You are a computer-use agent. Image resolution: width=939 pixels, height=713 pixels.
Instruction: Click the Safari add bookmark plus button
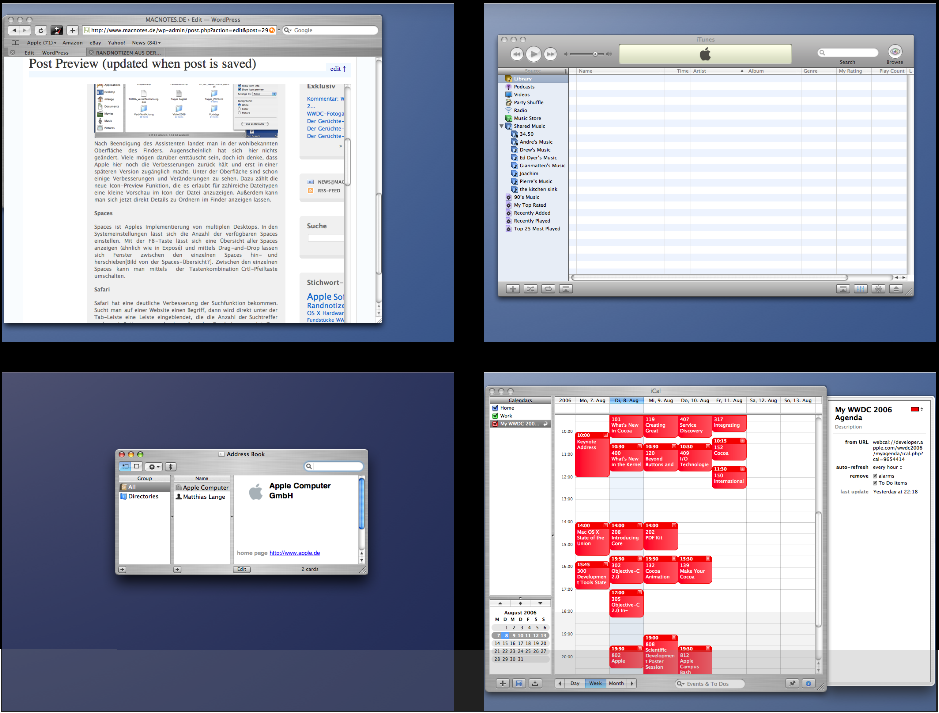pyautogui.click(x=72, y=30)
